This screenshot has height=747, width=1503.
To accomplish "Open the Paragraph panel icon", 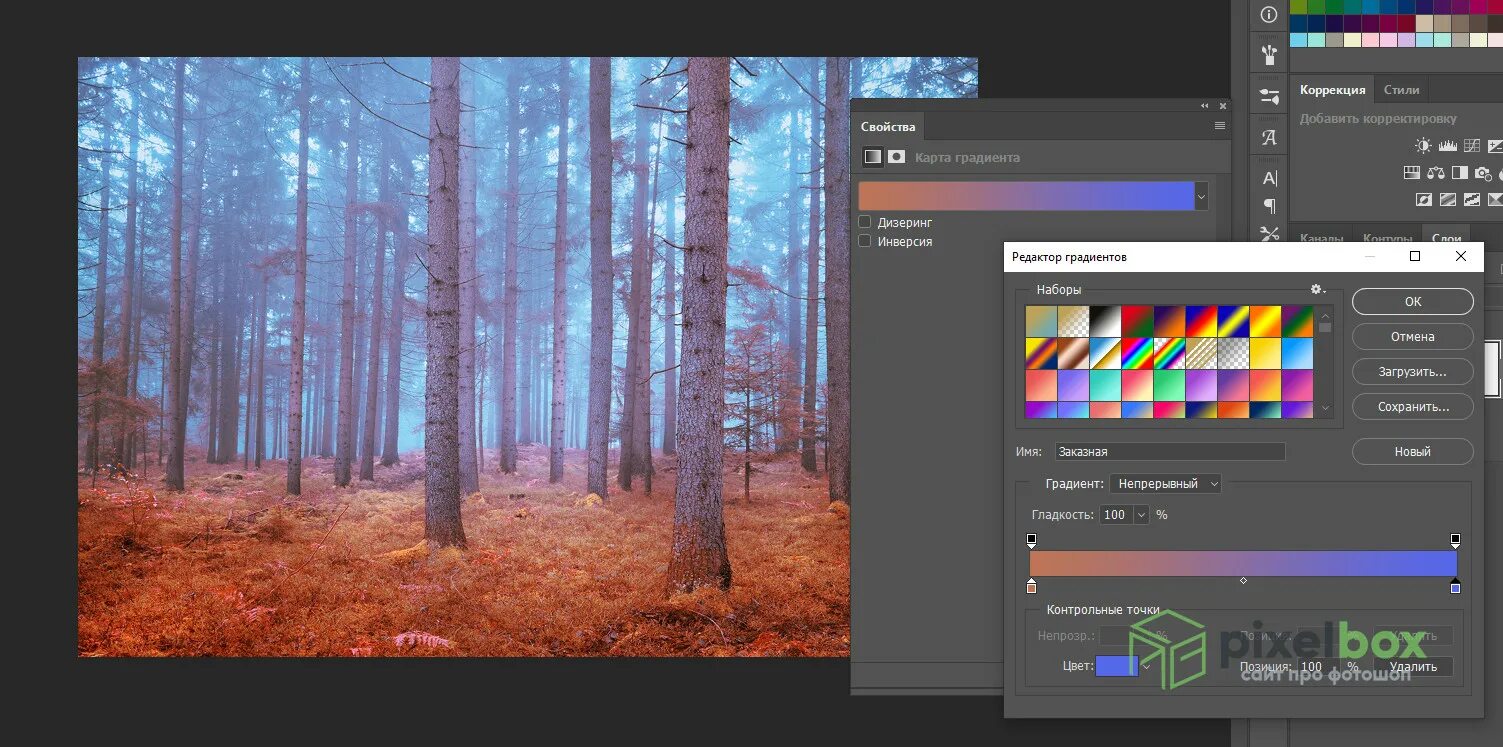I will [x=1268, y=205].
